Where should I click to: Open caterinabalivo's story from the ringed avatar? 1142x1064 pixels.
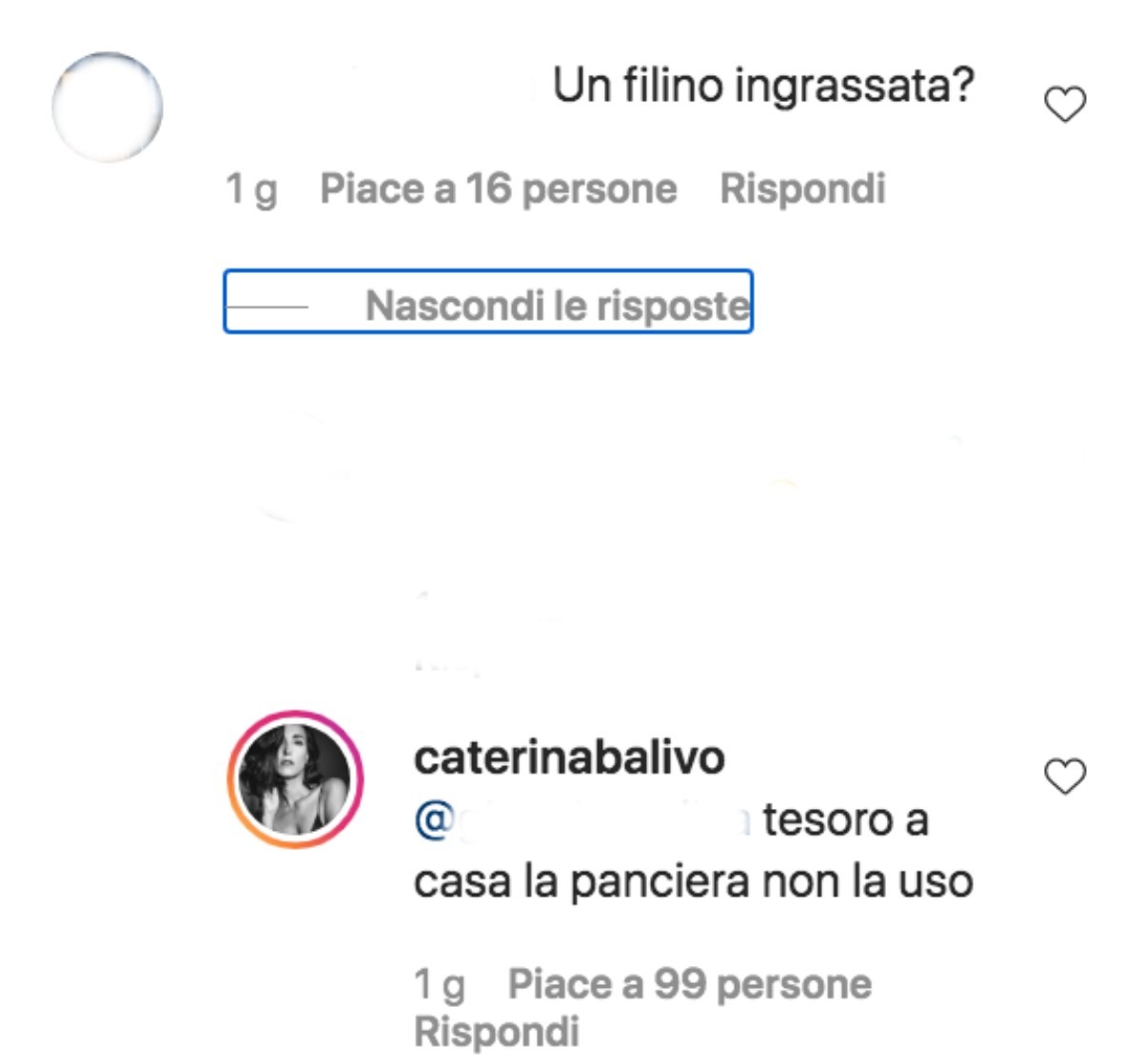(295, 778)
